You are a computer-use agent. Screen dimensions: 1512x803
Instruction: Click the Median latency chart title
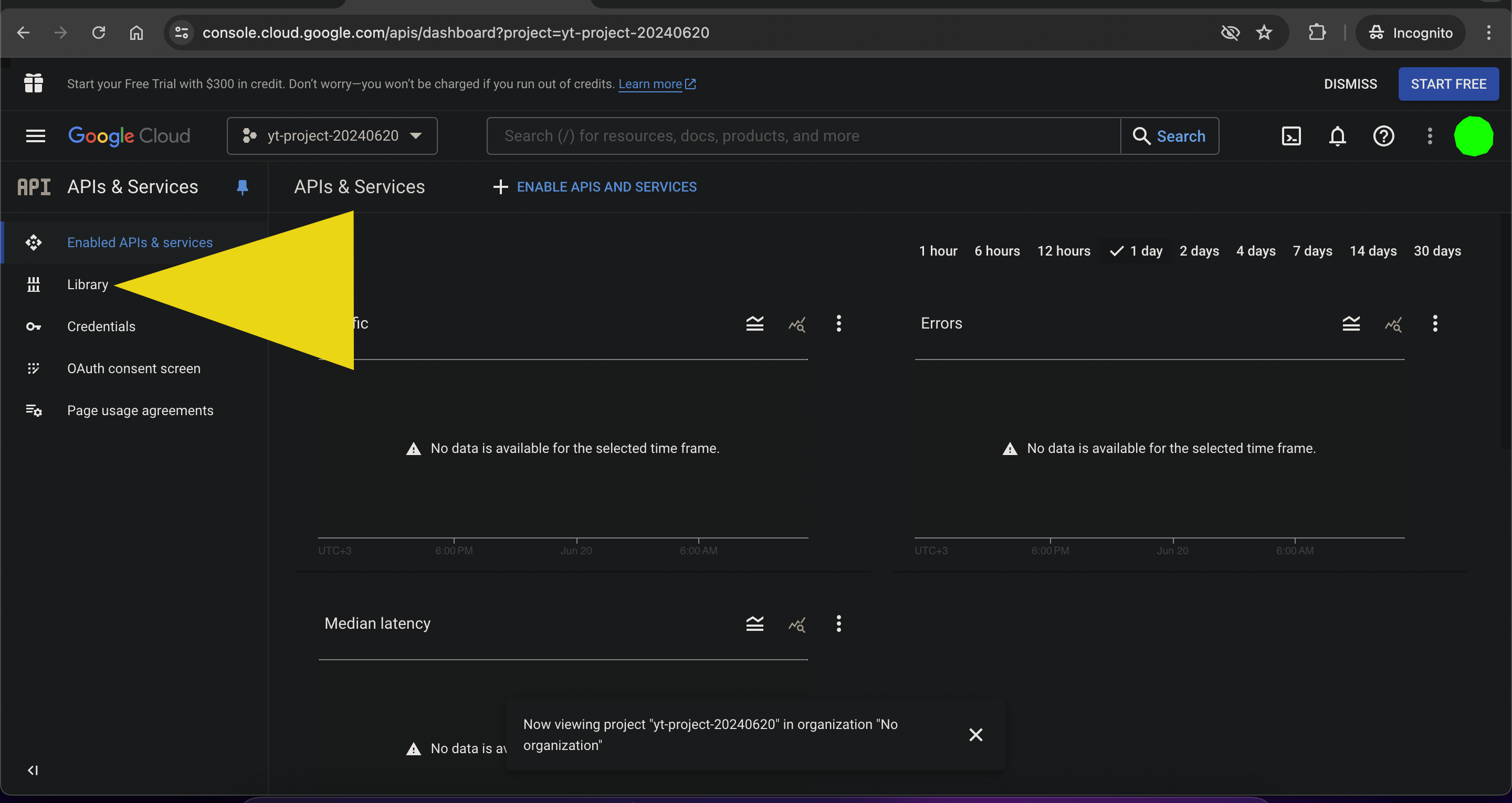click(x=377, y=624)
